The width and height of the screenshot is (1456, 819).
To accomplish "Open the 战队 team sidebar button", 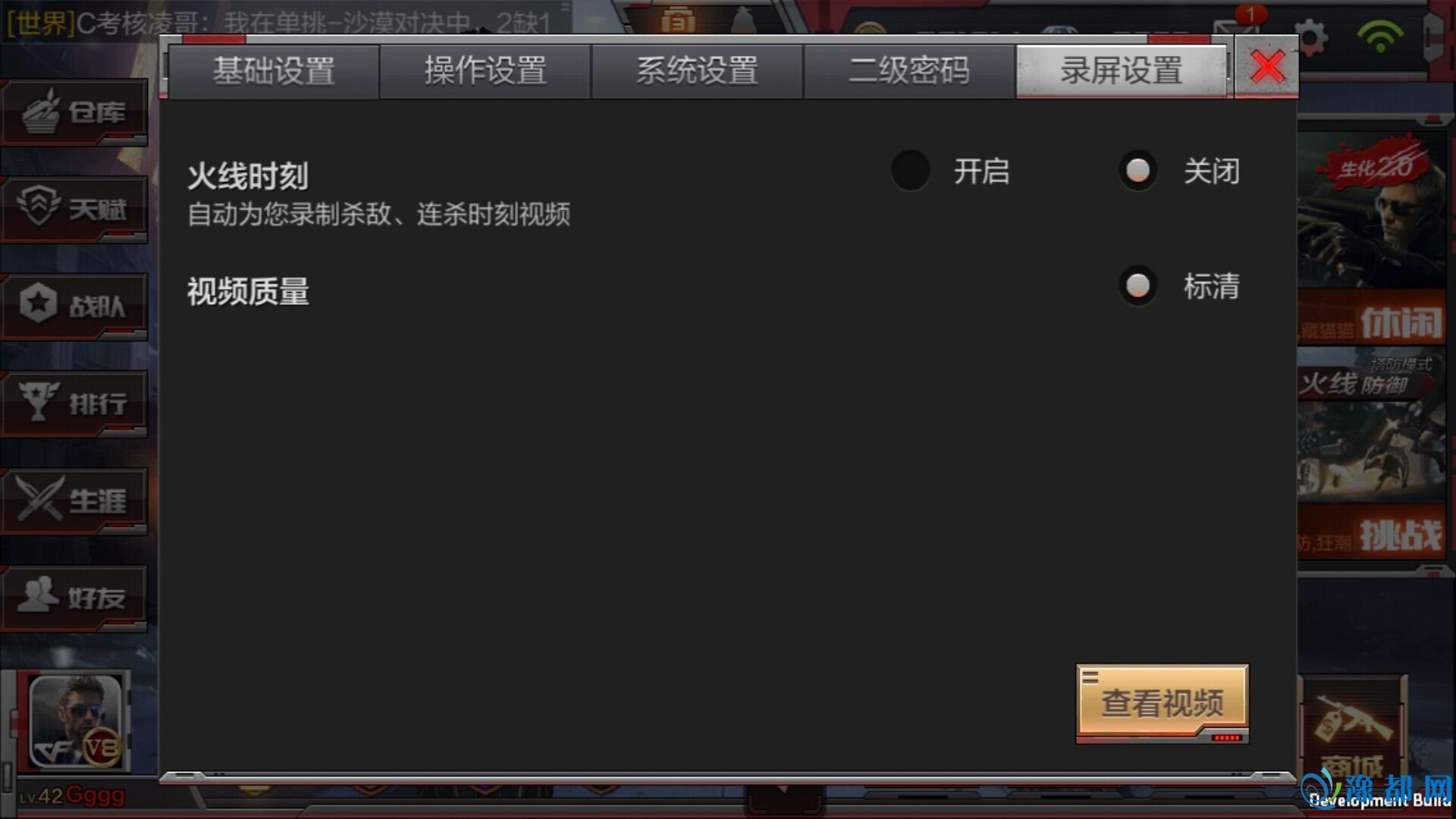I will pos(74,306).
